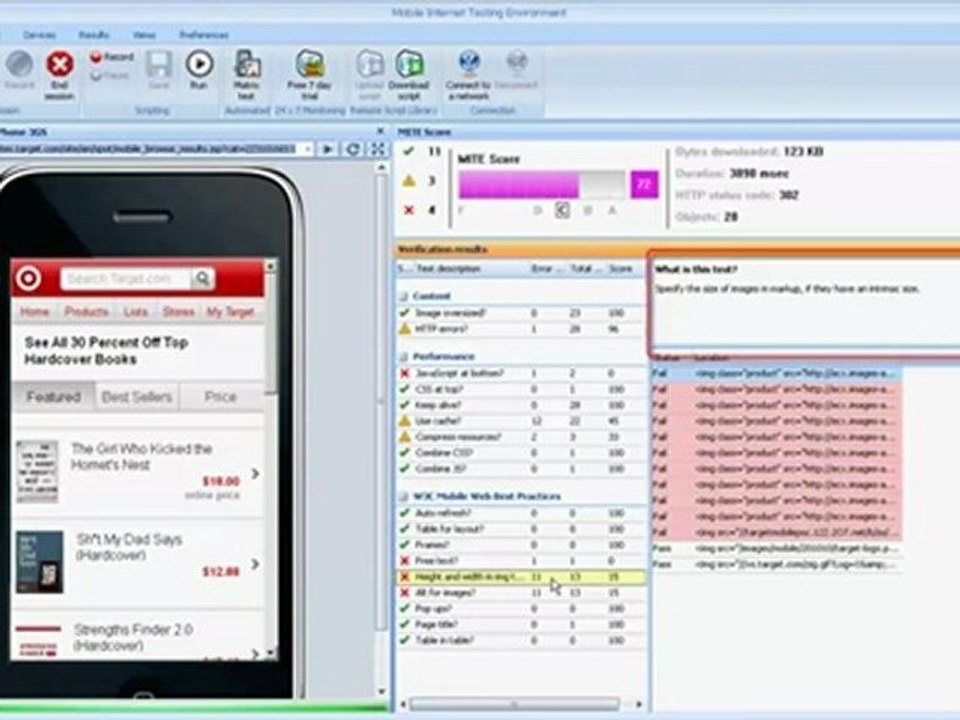Select the Compress resources? test row
Image resolution: width=960 pixels, height=720 pixels.
520,437
